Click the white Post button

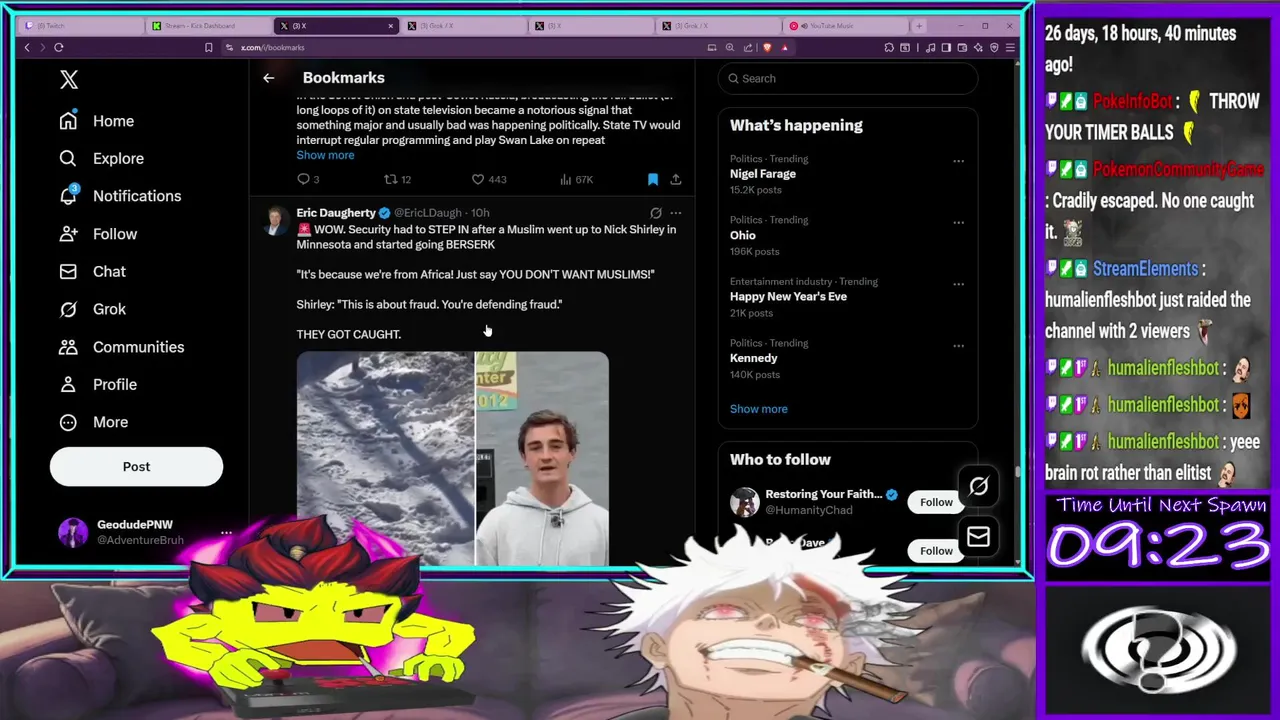click(136, 467)
